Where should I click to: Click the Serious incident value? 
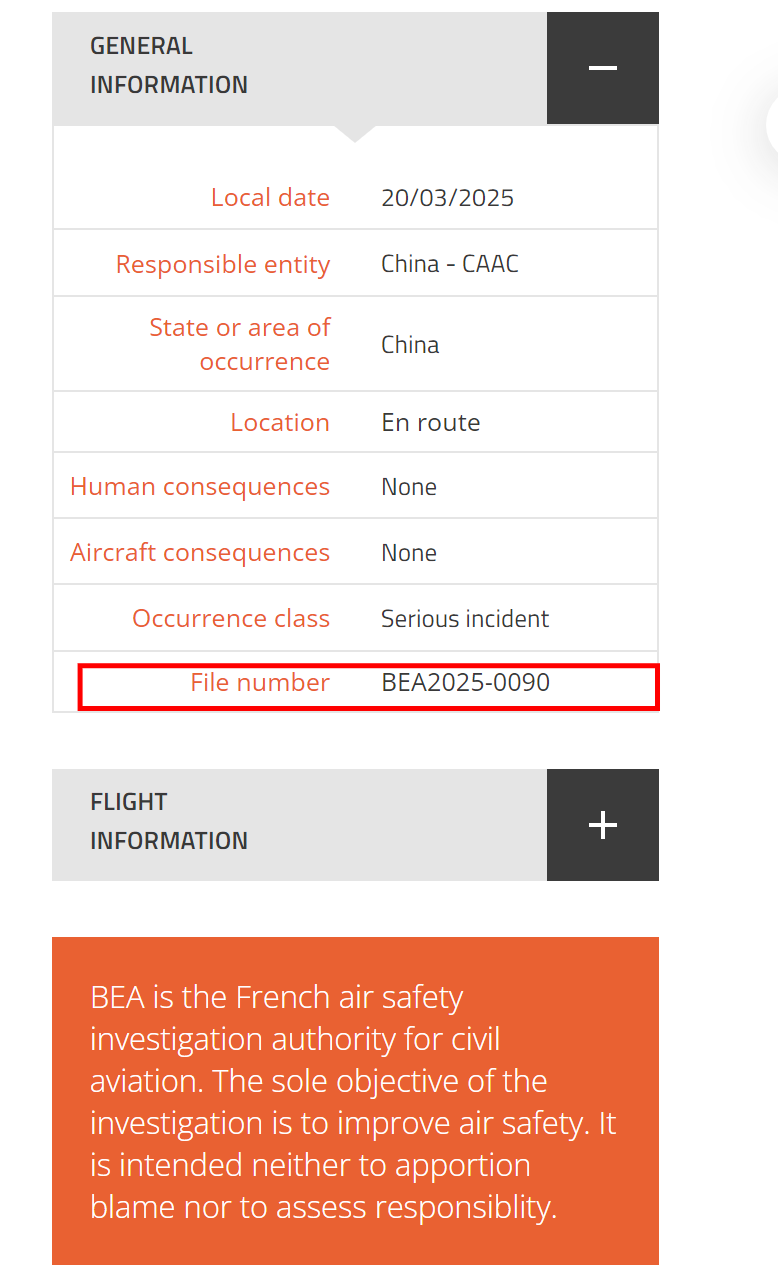tap(465, 619)
